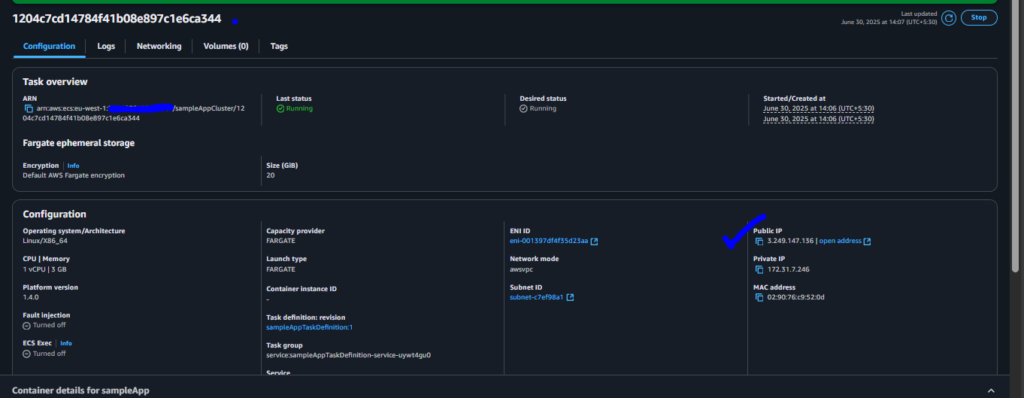Viewport: 1024px width, 398px height.
Task: Click the 1 vCPU | 3 GB value
Action: point(45,269)
